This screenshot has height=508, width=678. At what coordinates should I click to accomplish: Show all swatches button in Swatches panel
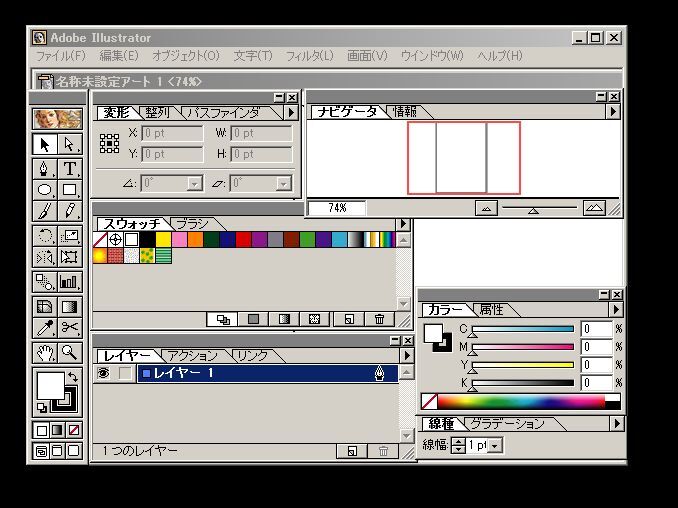click(223, 319)
